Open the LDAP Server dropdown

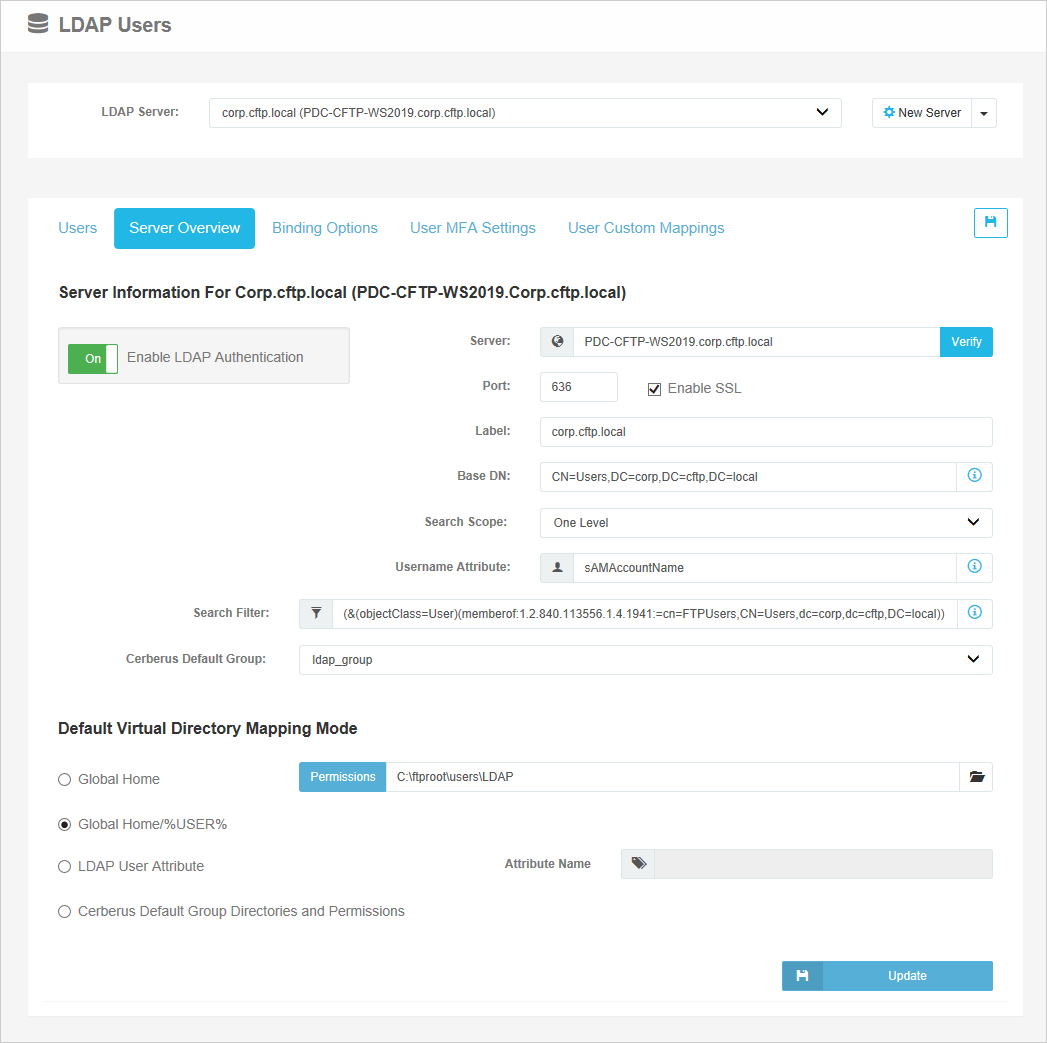(524, 112)
